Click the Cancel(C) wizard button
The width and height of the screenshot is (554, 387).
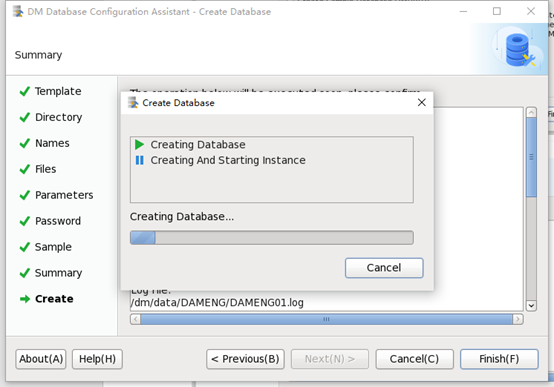pos(414,359)
